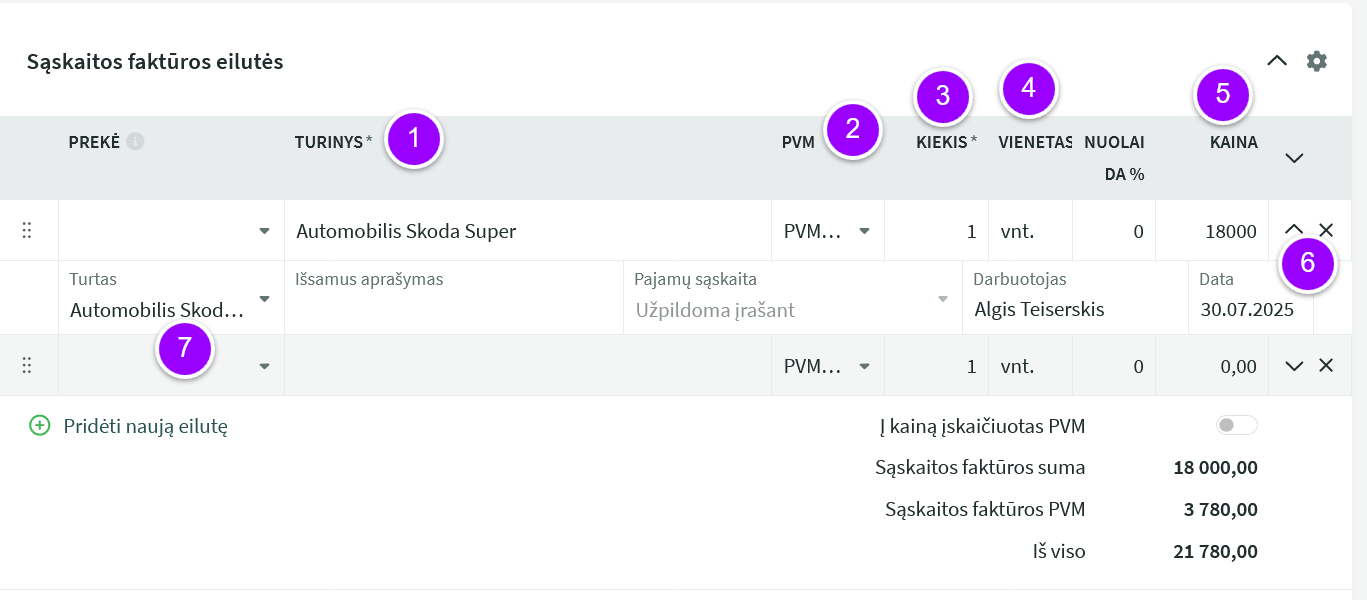Open the Prekė dropdown in first row
This screenshot has height=600, width=1367.
pos(172,231)
